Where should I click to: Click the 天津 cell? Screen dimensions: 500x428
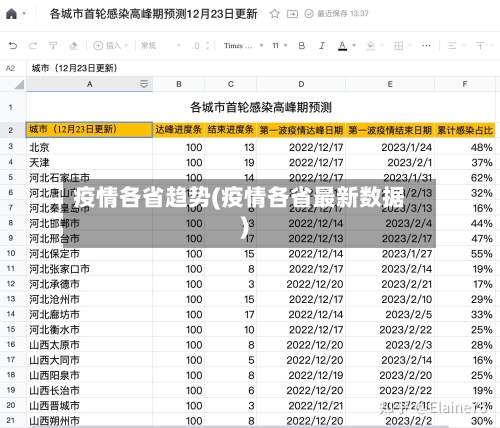point(89,162)
